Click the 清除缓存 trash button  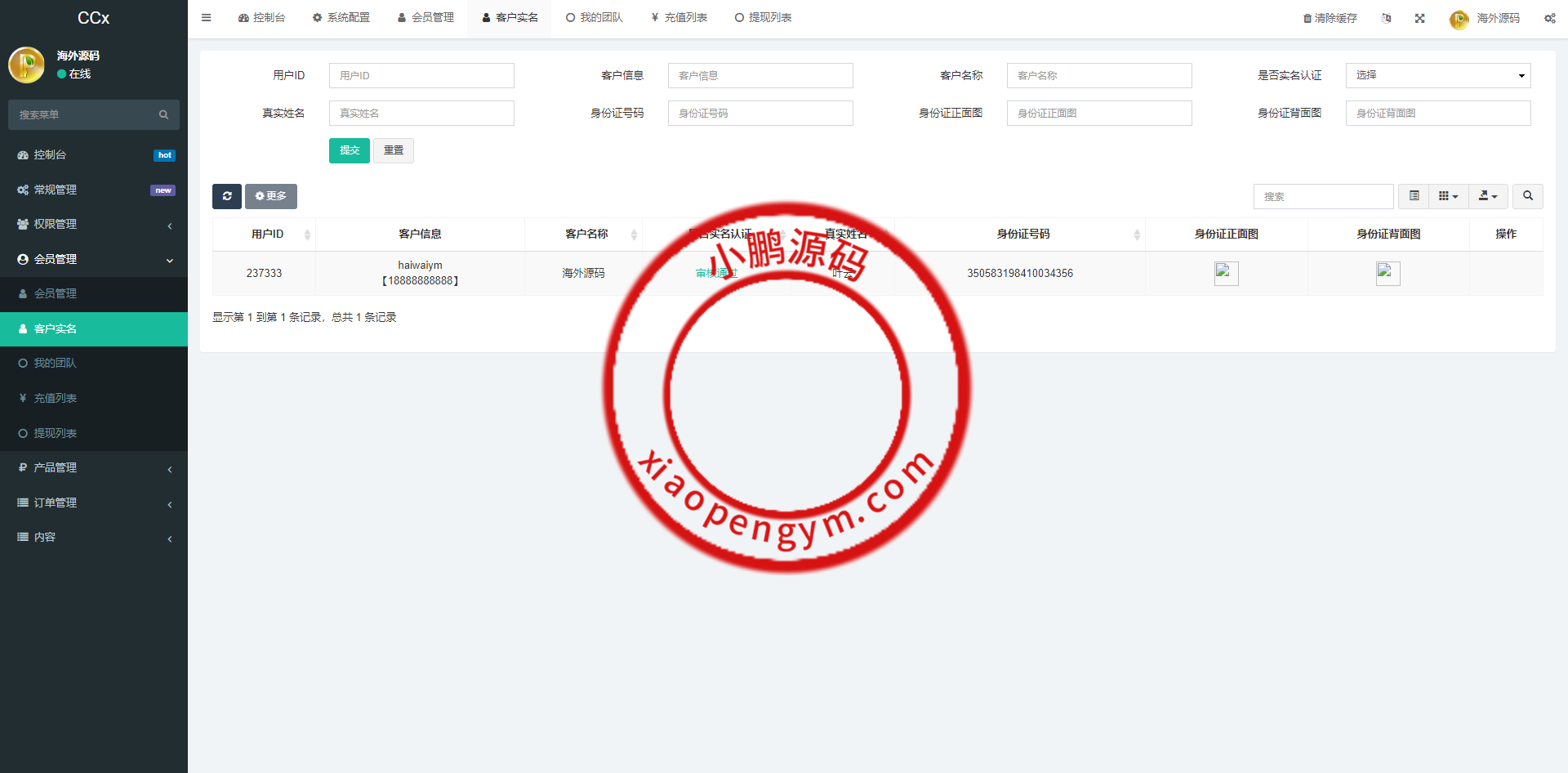tap(1330, 18)
